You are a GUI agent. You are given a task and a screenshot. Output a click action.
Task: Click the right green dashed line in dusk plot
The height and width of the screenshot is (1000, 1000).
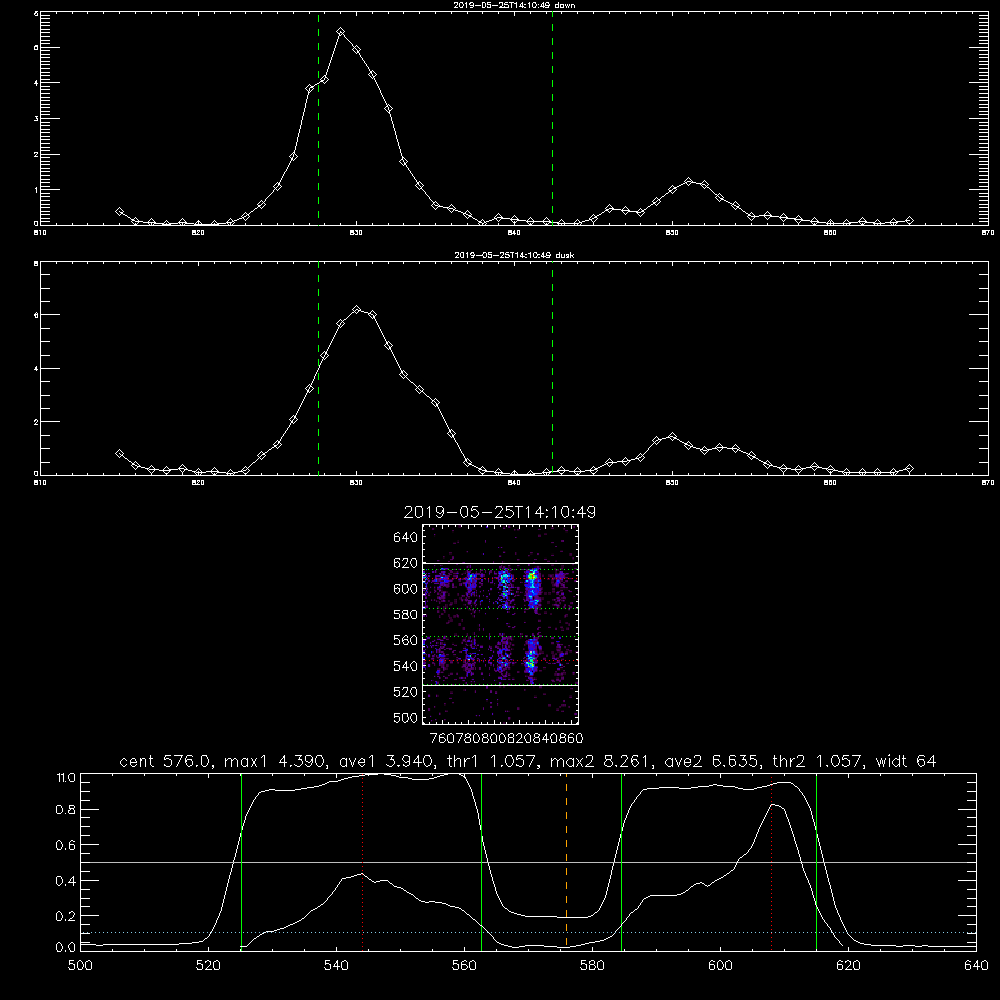click(x=552, y=368)
